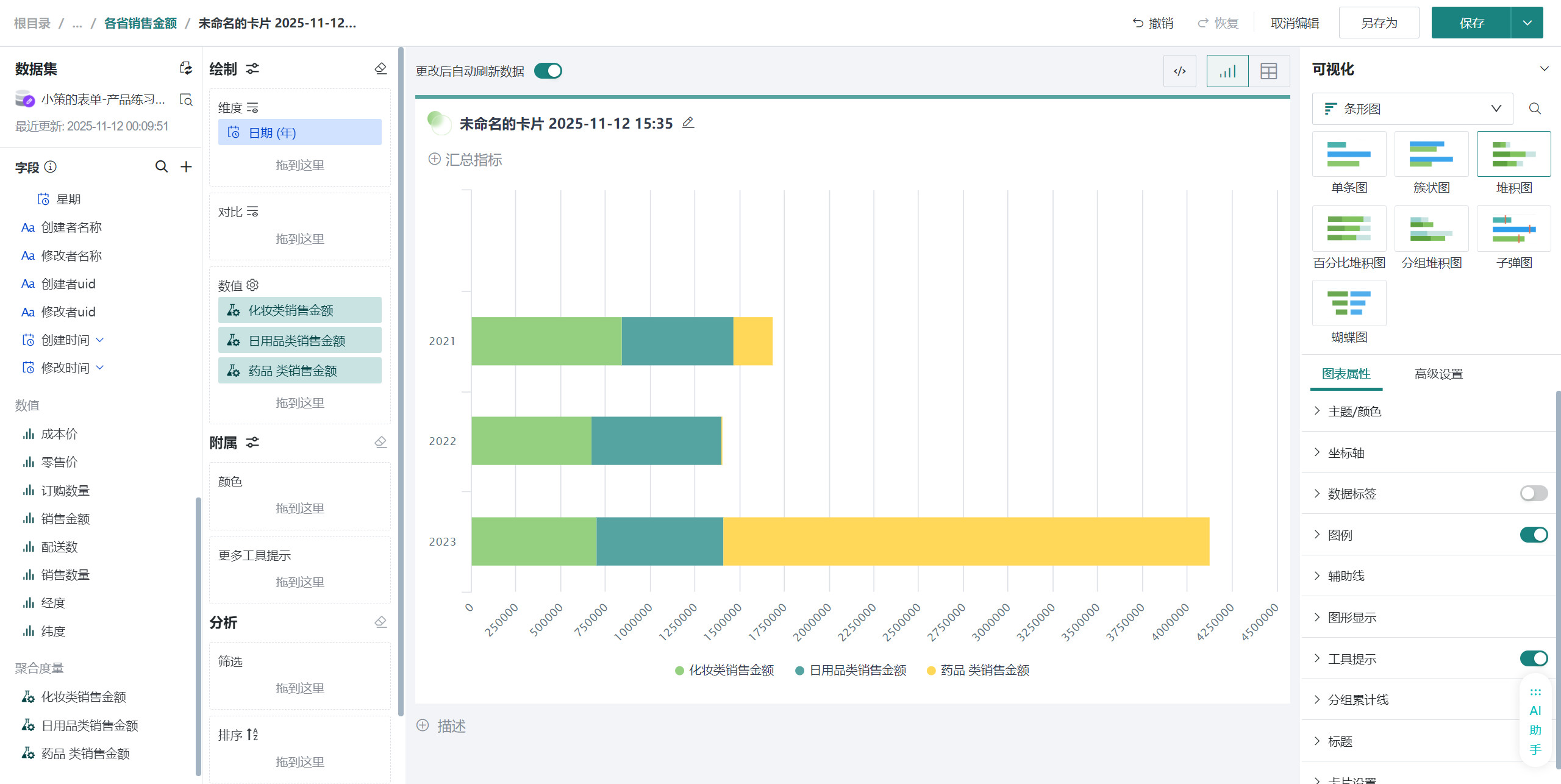Click the dataset refresh/replace icon

pos(186,68)
